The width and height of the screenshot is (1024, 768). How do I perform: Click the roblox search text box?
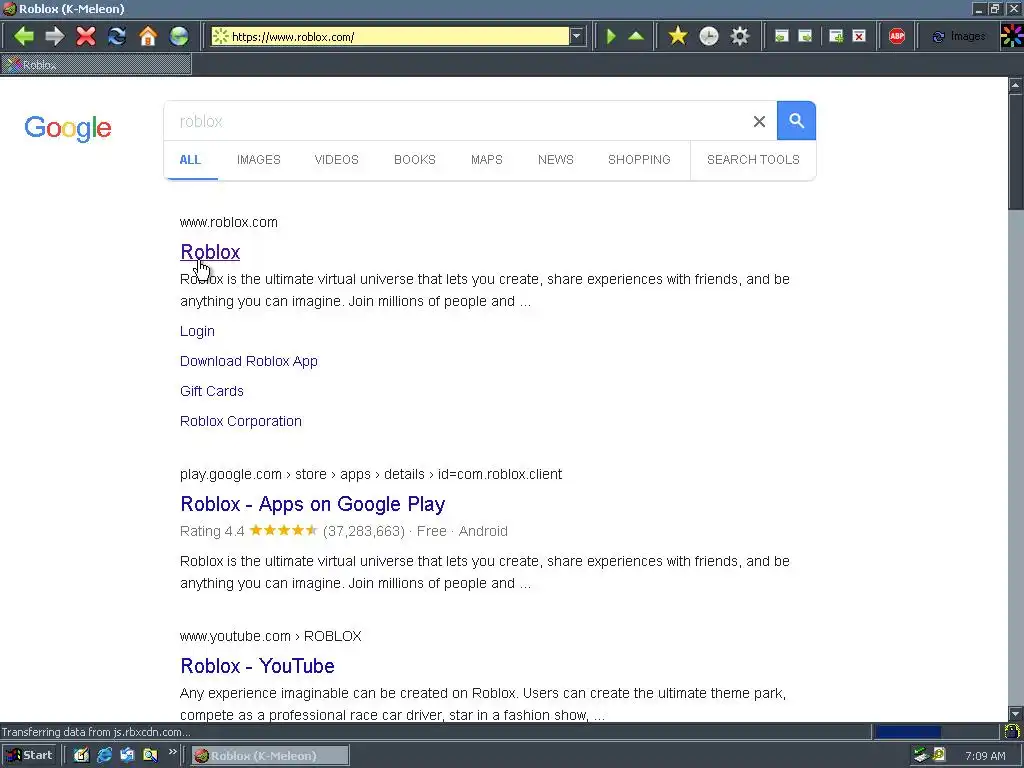(457, 121)
